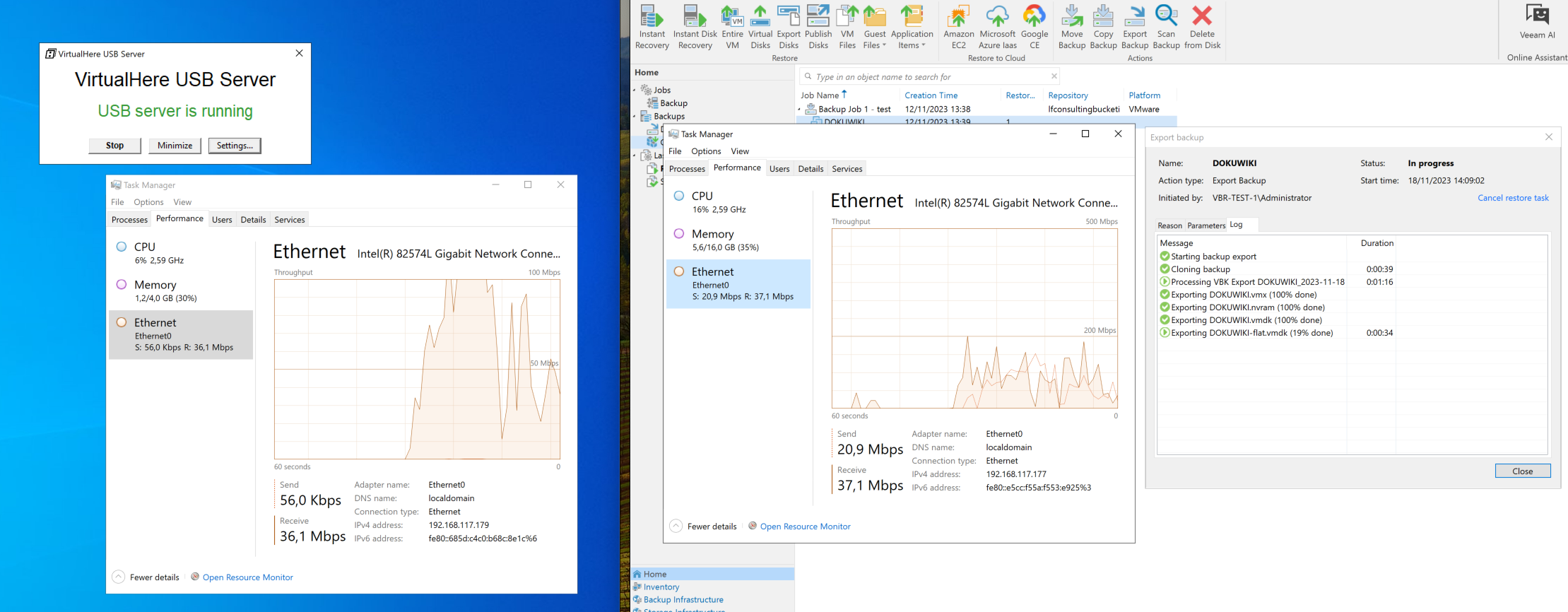Click the Amazon EC2 restore icon
1568x612 pixels.
point(958,27)
